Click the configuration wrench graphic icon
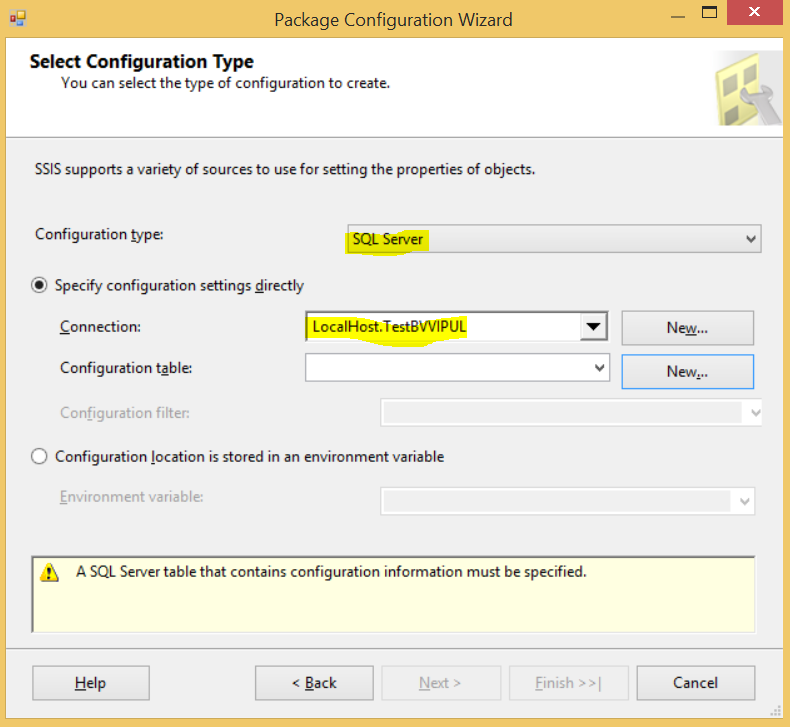The height and width of the screenshot is (727, 790). point(748,89)
